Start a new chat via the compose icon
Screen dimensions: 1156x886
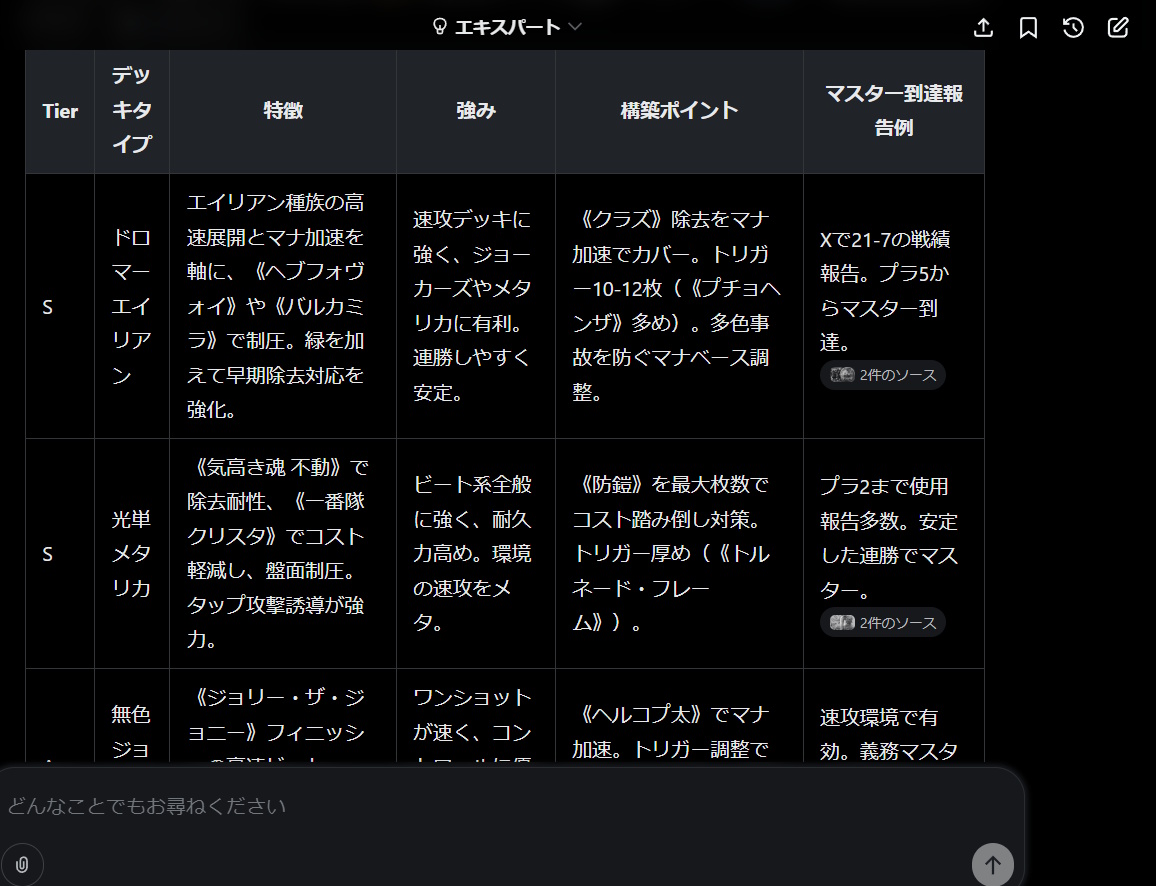[x=1118, y=28]
